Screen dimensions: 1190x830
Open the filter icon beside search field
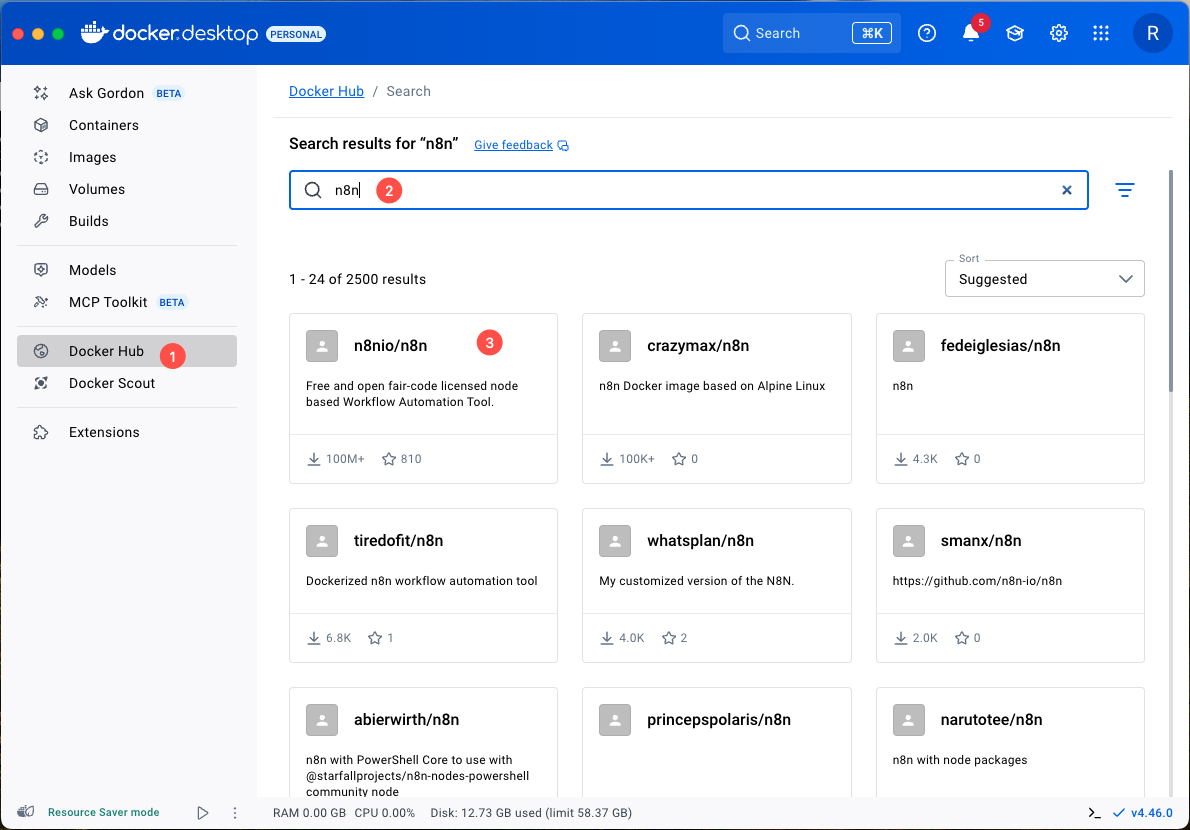(x=1125, y=190)
